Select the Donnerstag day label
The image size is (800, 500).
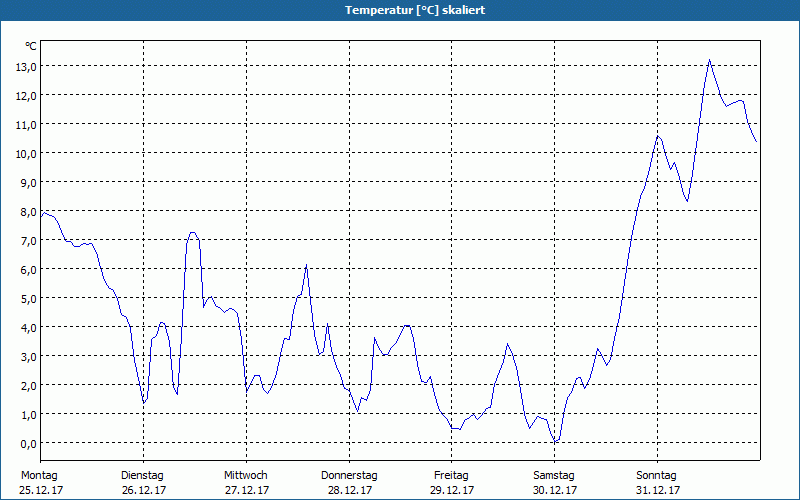tap(349, 476)
